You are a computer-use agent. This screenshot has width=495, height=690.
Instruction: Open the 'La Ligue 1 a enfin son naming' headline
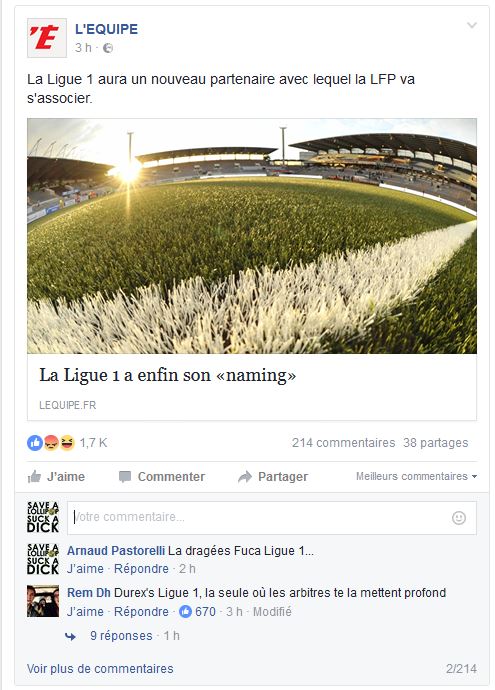tap(168, 375)
